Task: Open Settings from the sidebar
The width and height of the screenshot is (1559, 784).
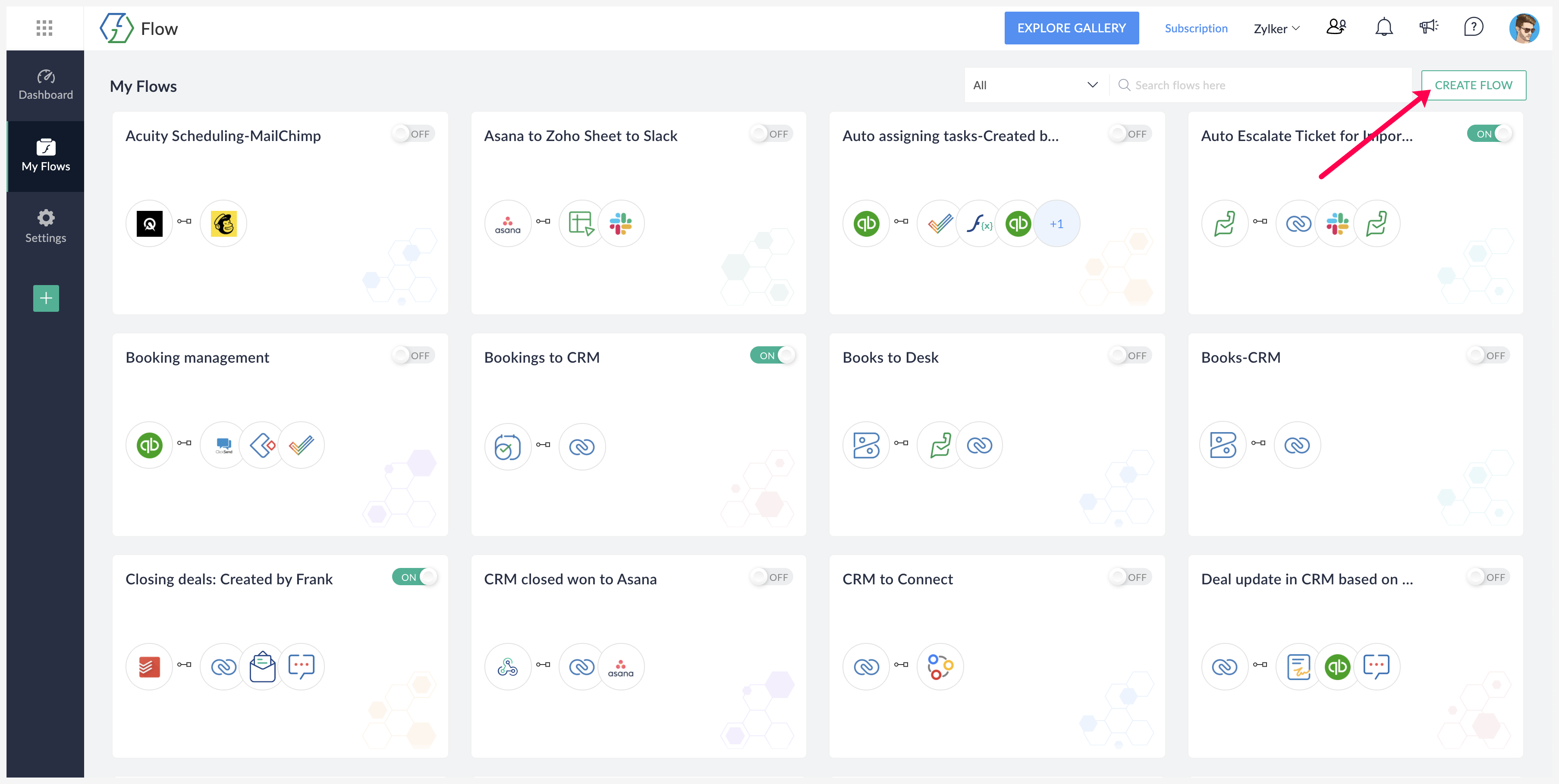Action: 46,227
